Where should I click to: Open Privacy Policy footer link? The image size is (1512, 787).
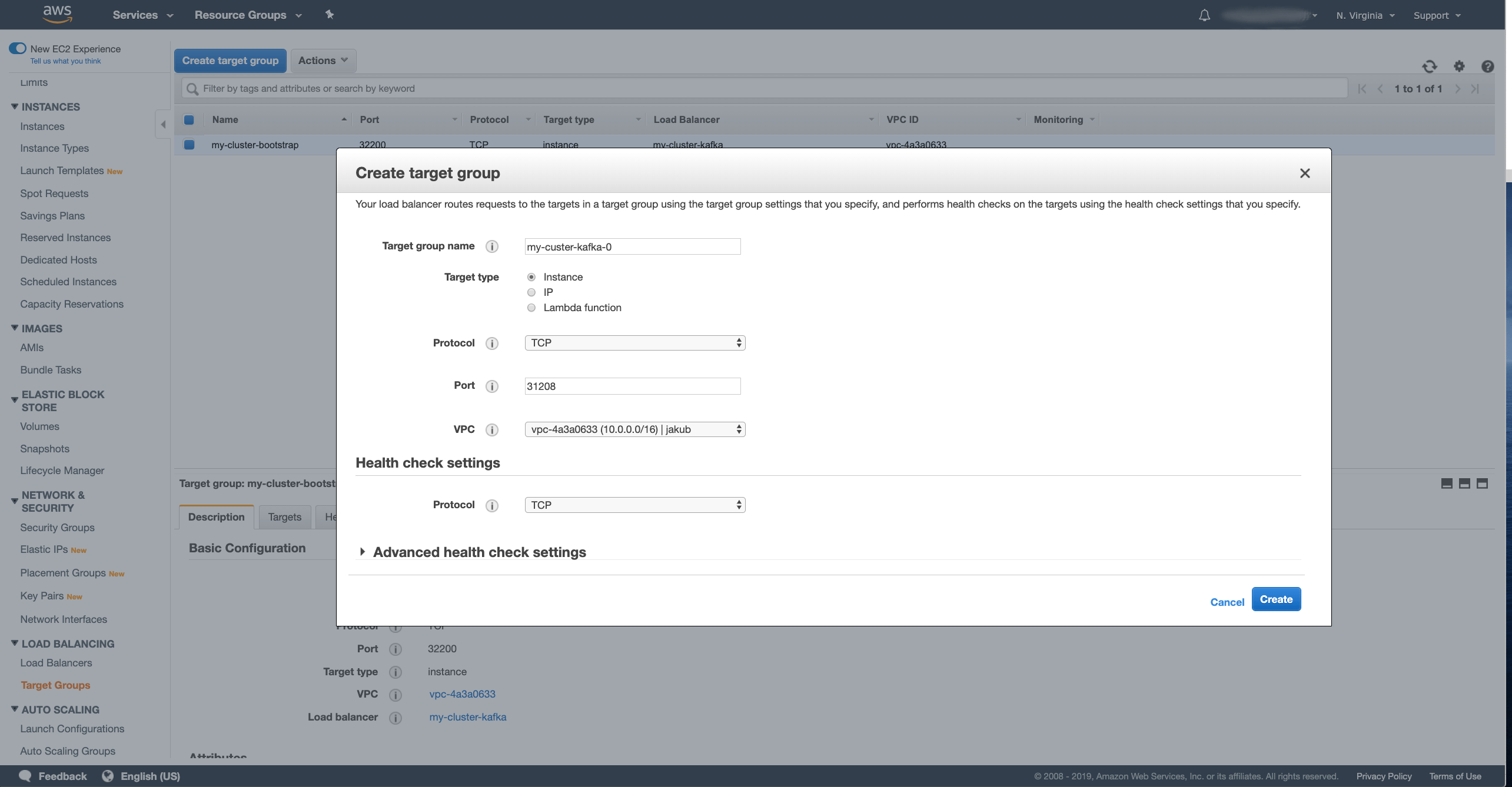click(x=1384, y=776)
